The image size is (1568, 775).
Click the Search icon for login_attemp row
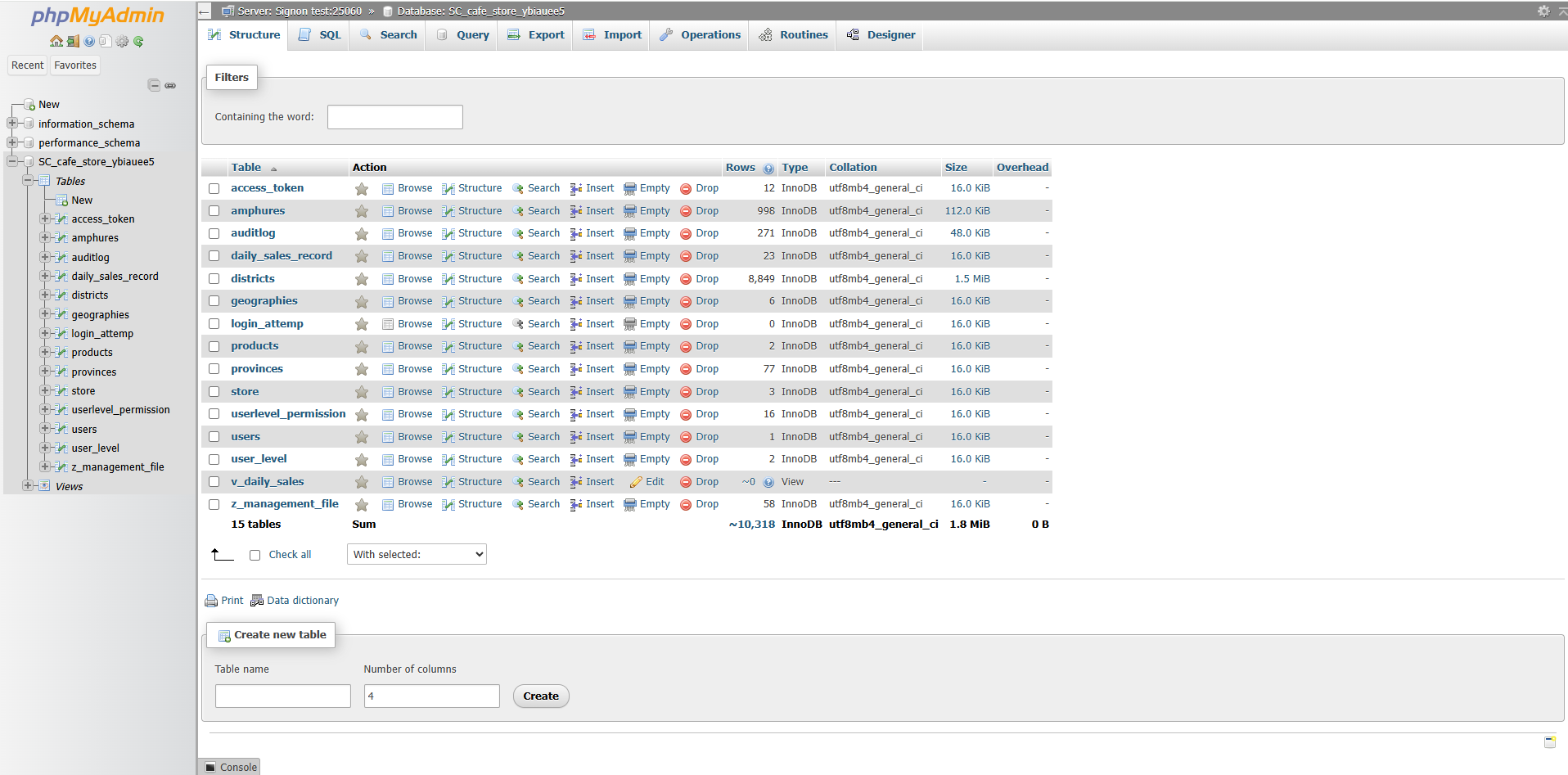(x=518, y=324)
